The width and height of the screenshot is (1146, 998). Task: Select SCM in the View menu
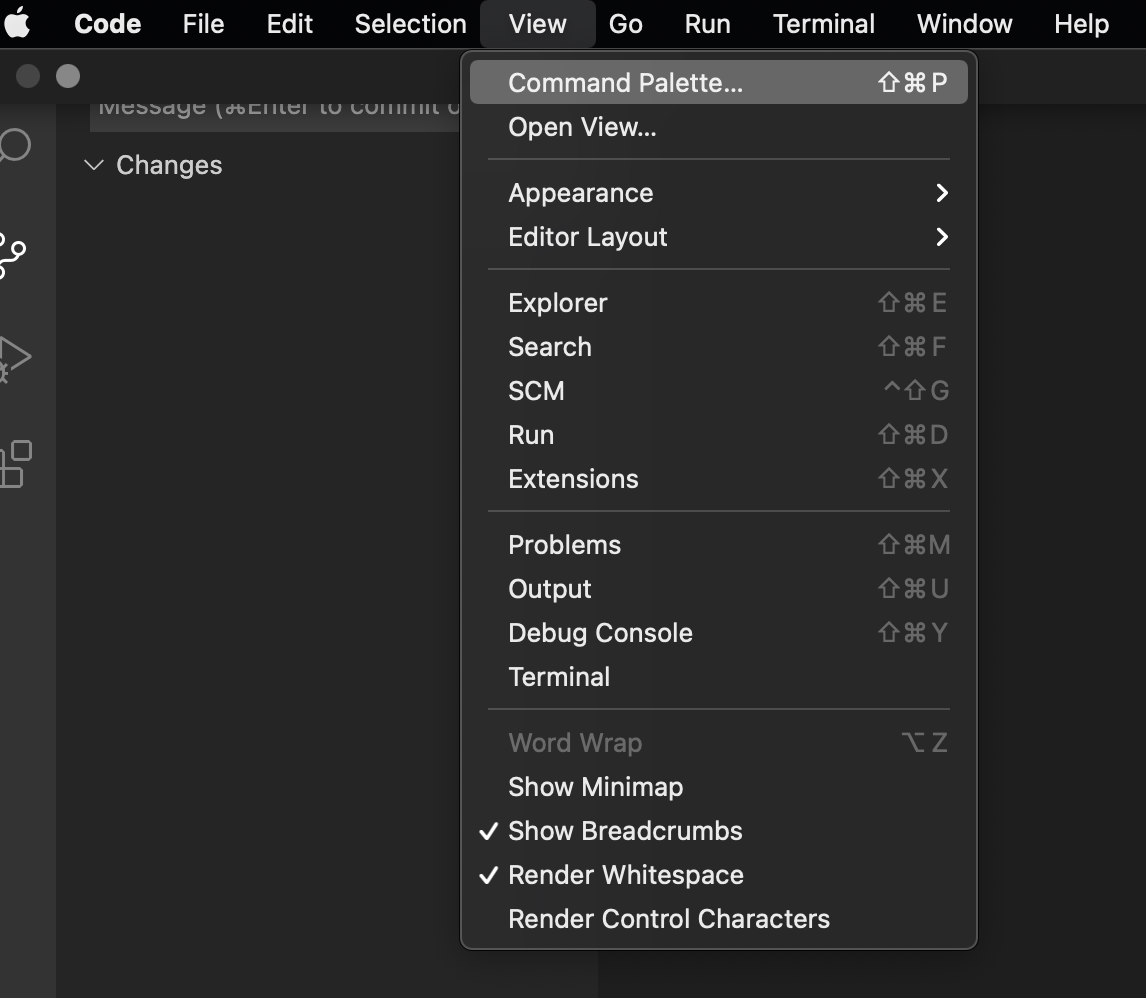718,391
